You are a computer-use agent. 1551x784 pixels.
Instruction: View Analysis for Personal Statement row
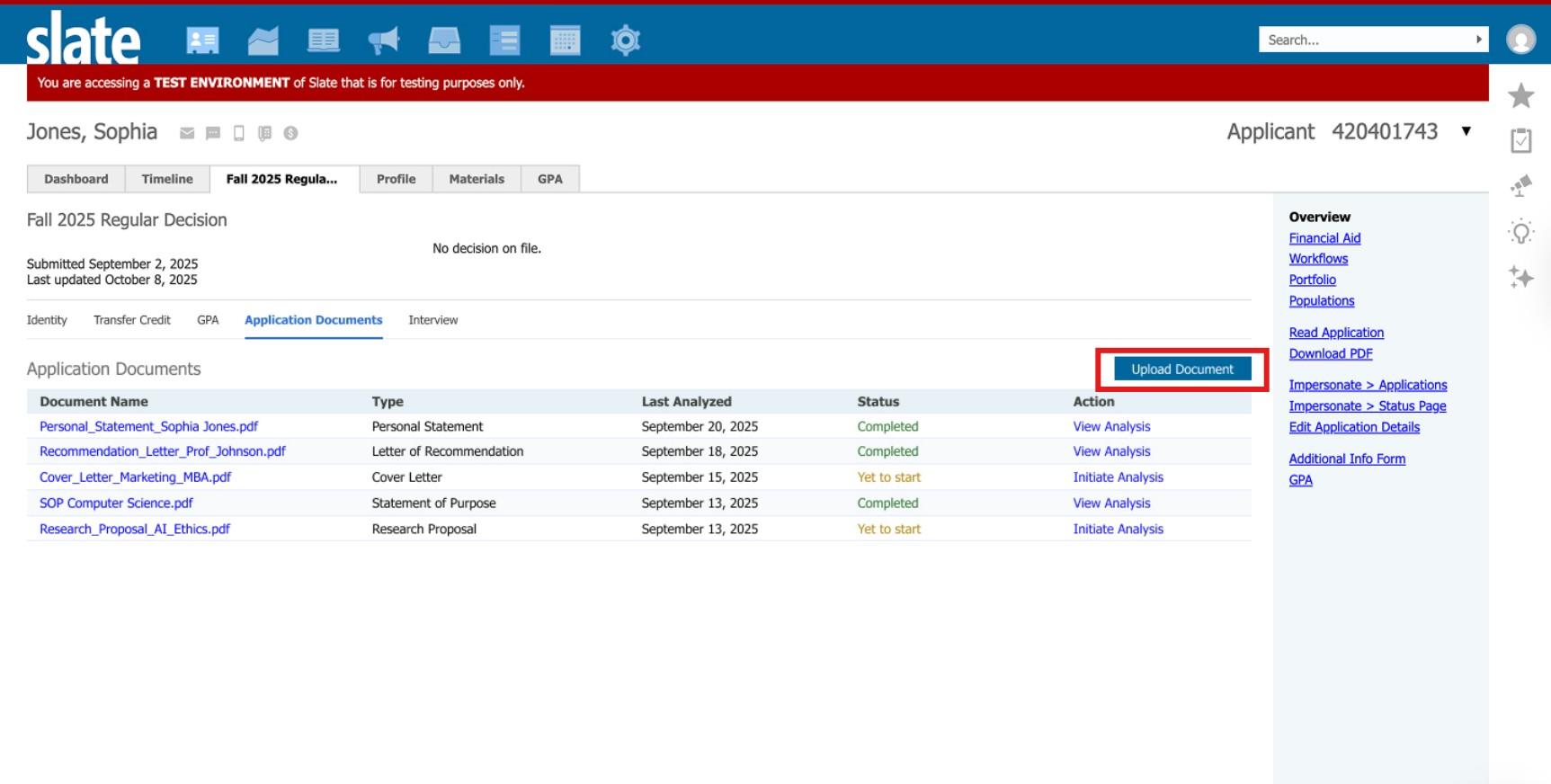1111,426
